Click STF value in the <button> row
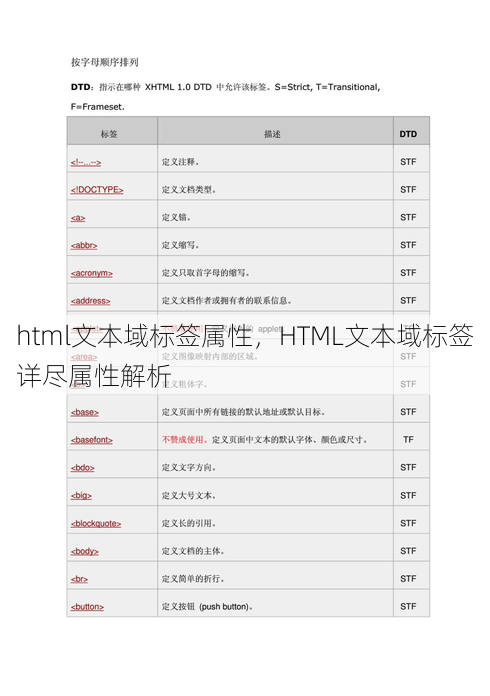 click(408, 606)
